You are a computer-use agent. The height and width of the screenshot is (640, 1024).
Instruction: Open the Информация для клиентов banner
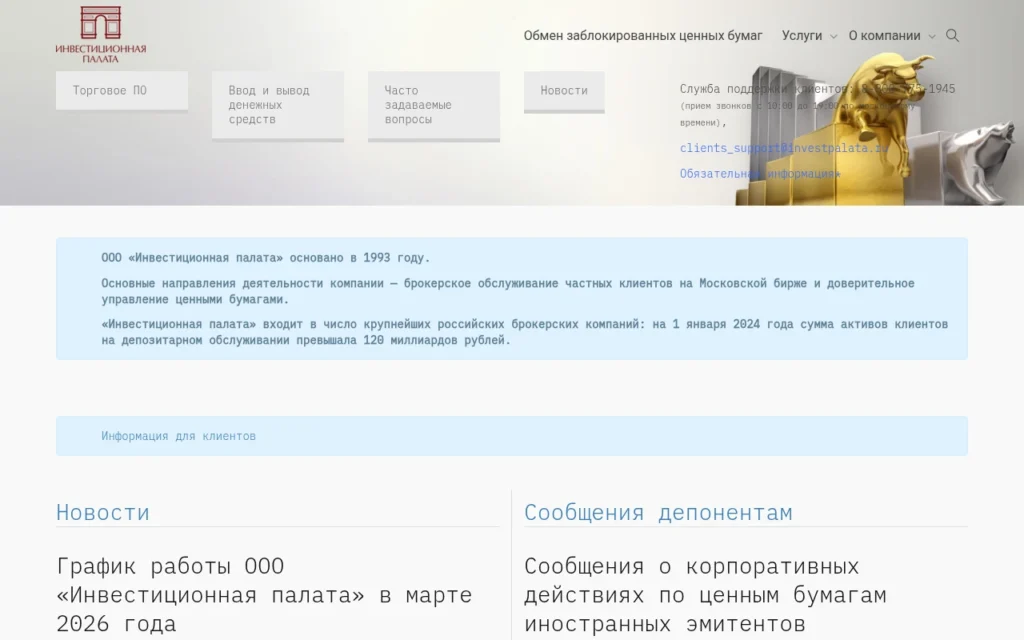pyautogui.click(x=177, y=435)
